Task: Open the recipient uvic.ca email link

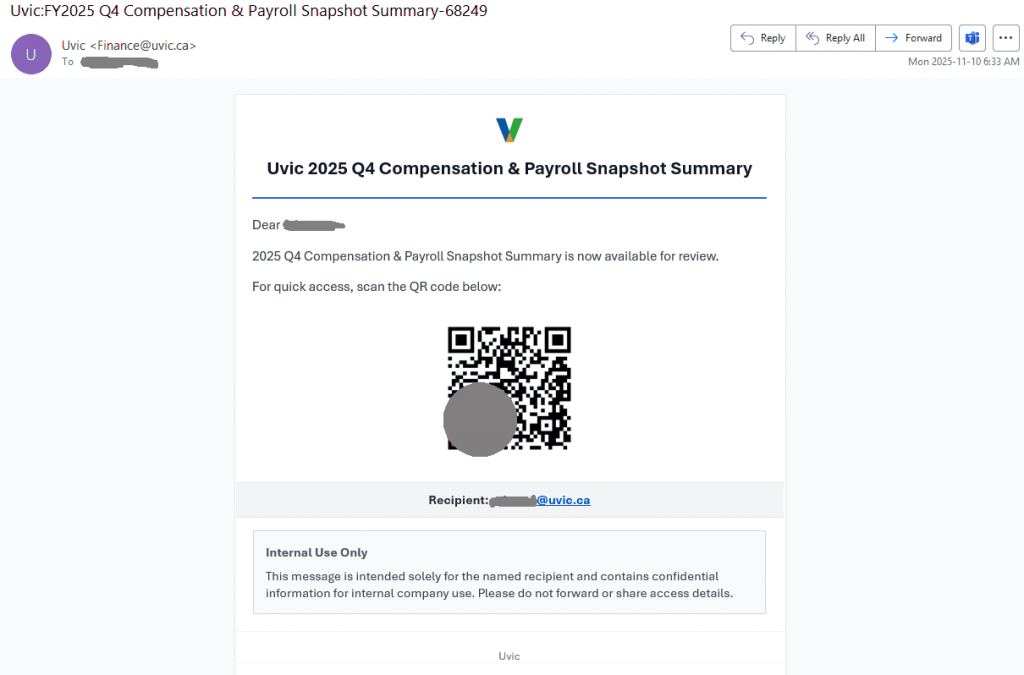Action: 563,500
